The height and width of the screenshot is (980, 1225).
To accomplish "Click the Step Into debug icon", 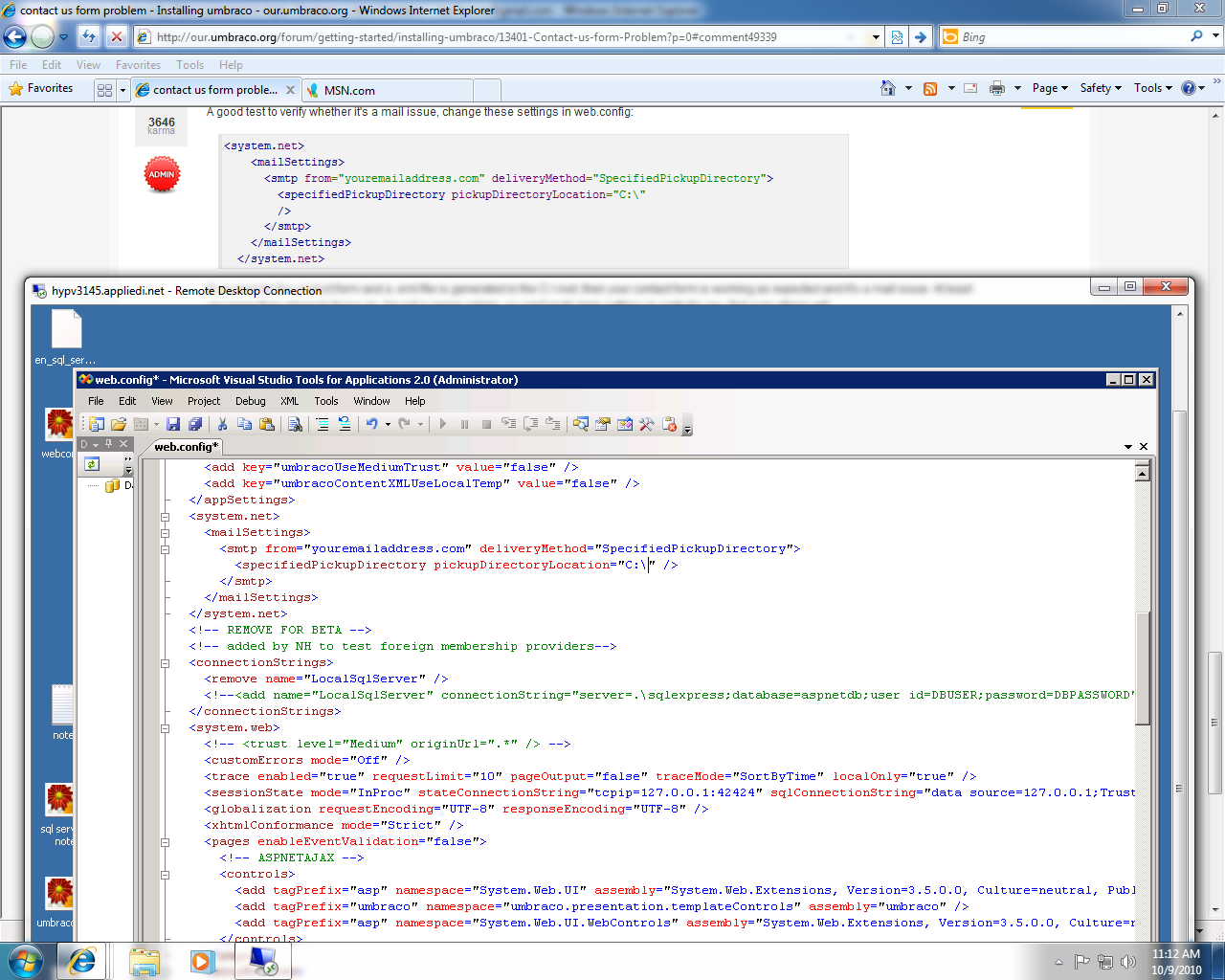I will [508, 424].
